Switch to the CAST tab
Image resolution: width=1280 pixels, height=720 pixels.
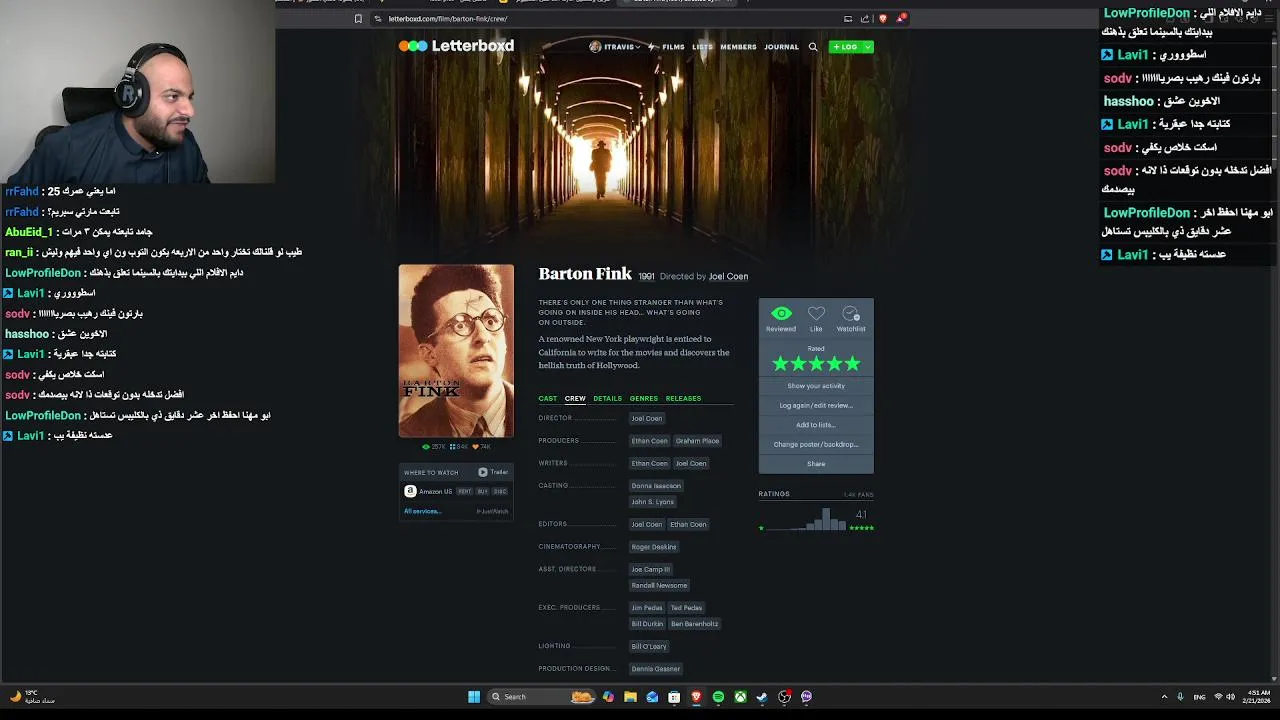tap(547, 398)
